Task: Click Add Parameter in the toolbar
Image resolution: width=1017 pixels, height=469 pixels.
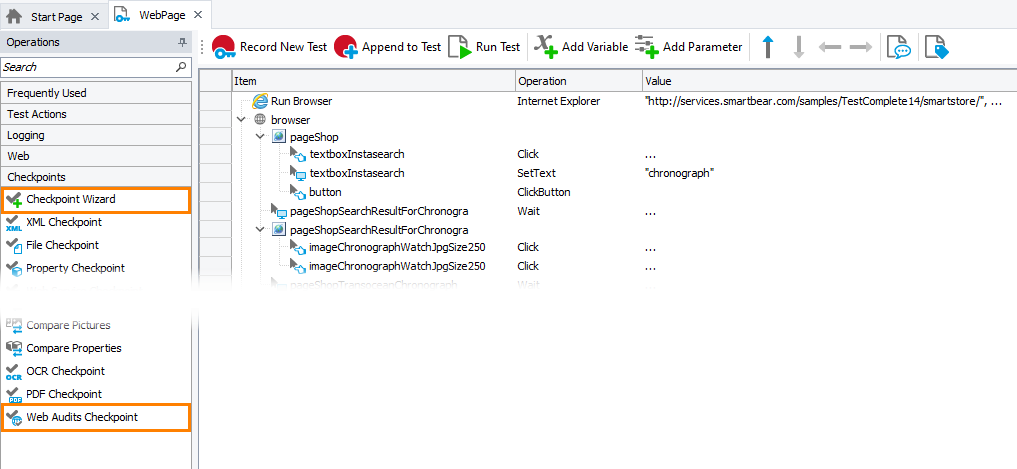Action: click(688, 47)
